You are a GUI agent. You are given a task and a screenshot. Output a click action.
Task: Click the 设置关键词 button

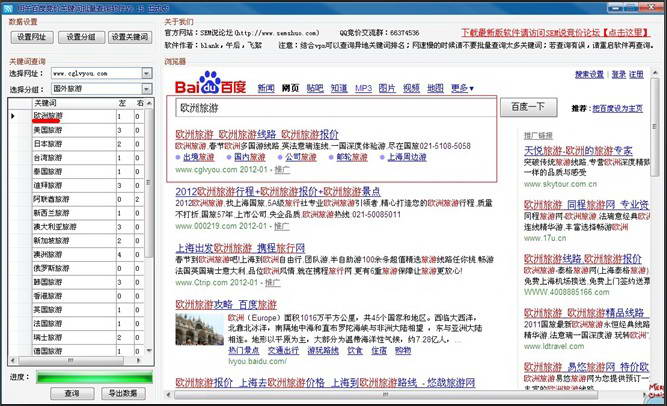(130, 37)
